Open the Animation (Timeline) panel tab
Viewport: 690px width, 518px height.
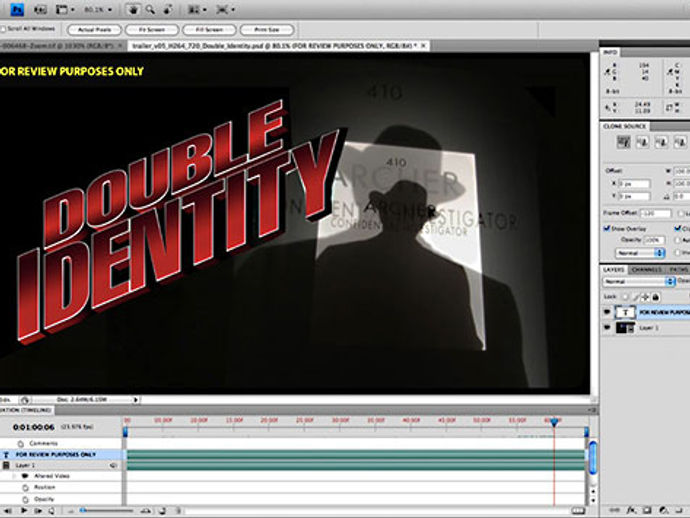pyautogui.click(x=26, y=410)
